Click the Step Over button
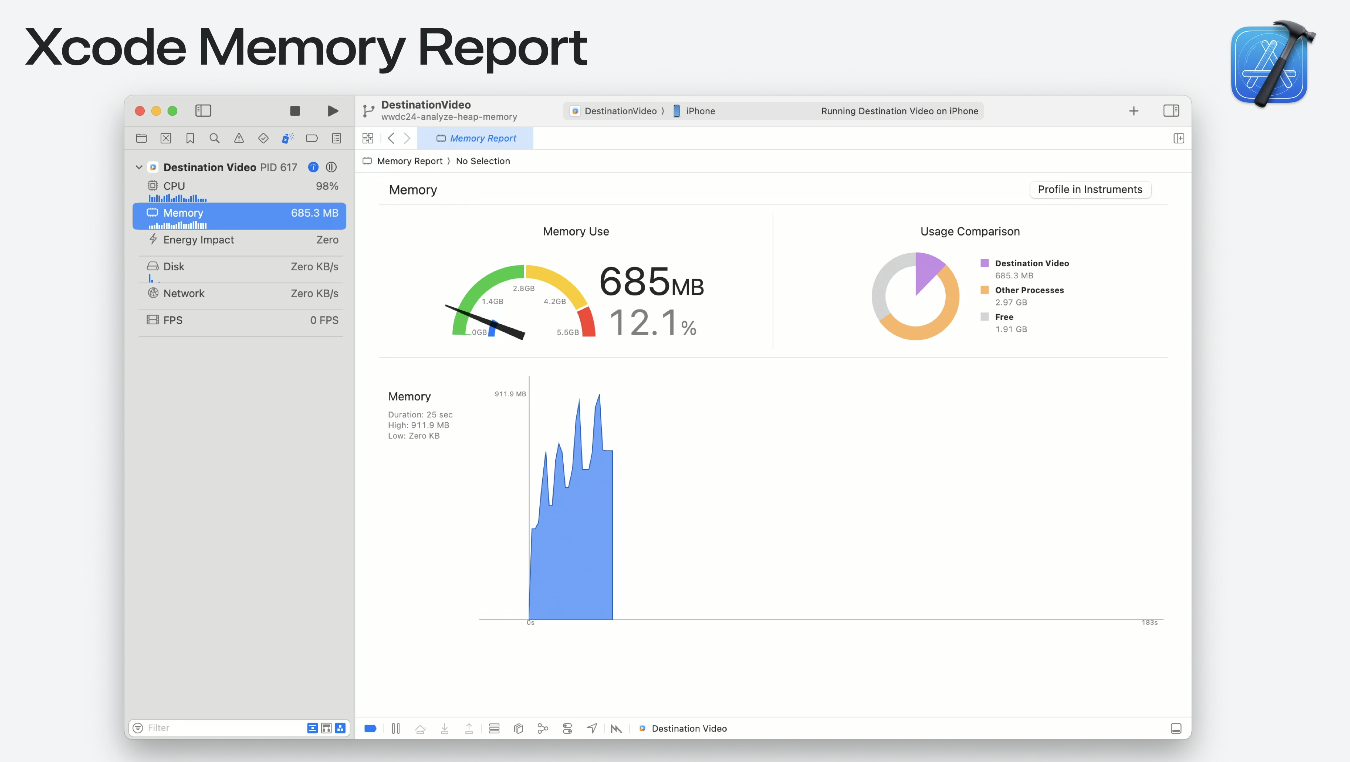1350x762 pixels. coord(420,728)
